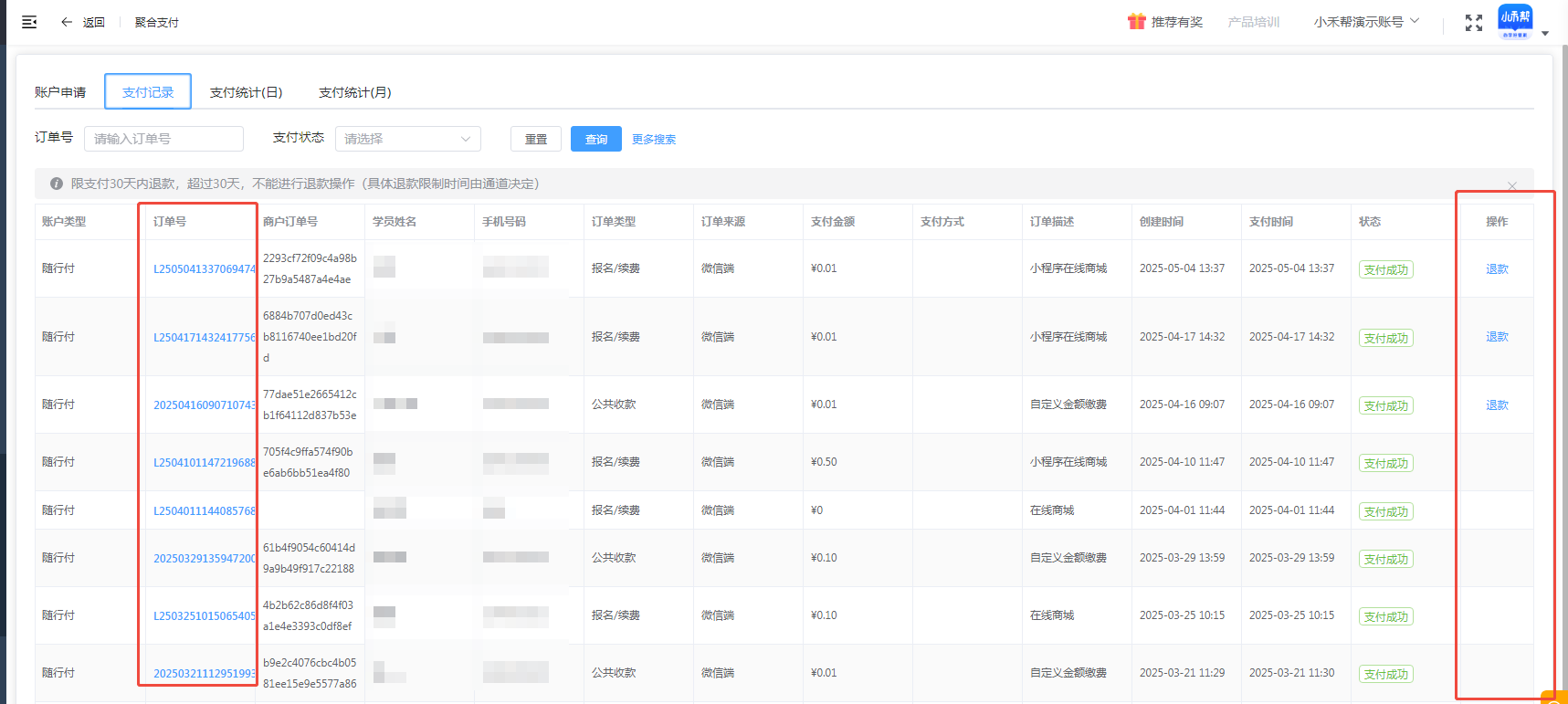
Task: Click 自定义金额缴费 on the 2025-04-16 row
Action: click(x=1068, y=405)
